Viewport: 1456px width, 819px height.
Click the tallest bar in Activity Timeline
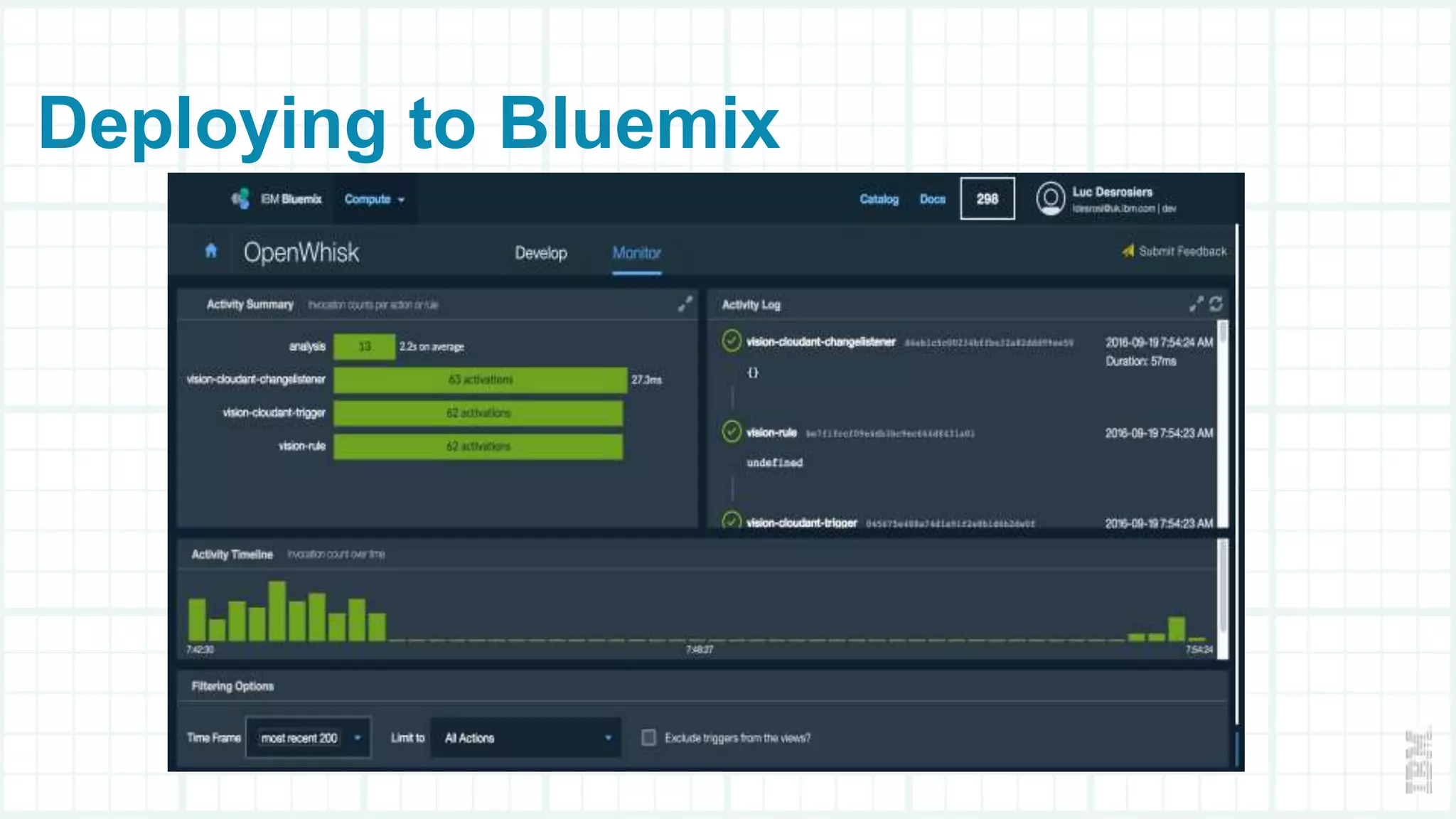277,611
